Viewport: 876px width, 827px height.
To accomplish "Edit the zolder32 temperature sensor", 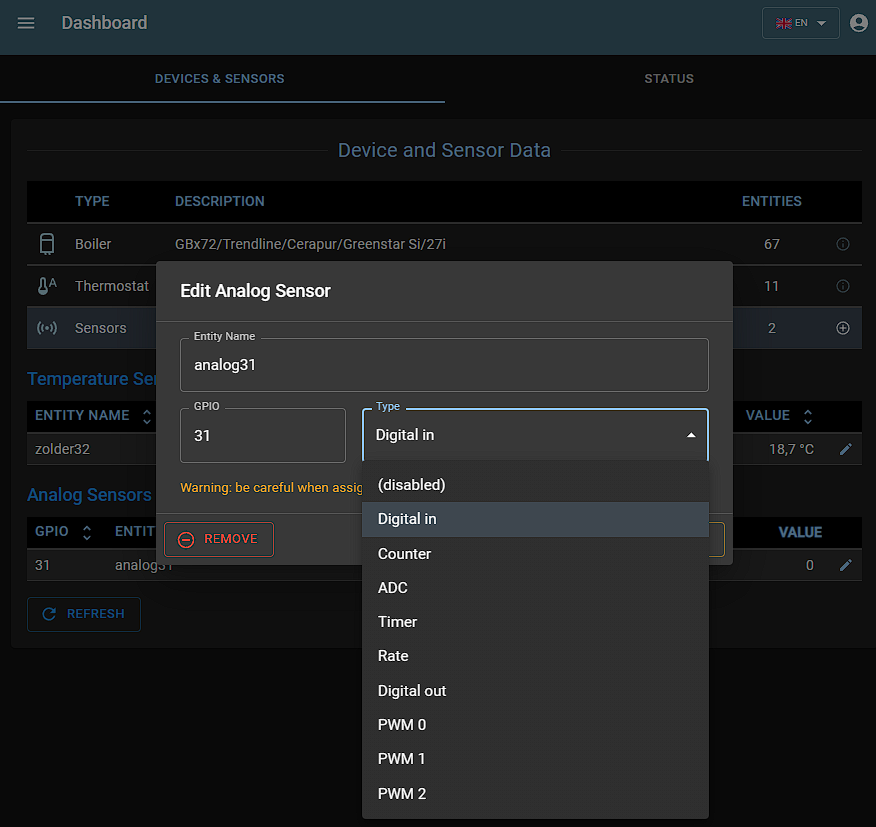I will click(x=845, y=449).
